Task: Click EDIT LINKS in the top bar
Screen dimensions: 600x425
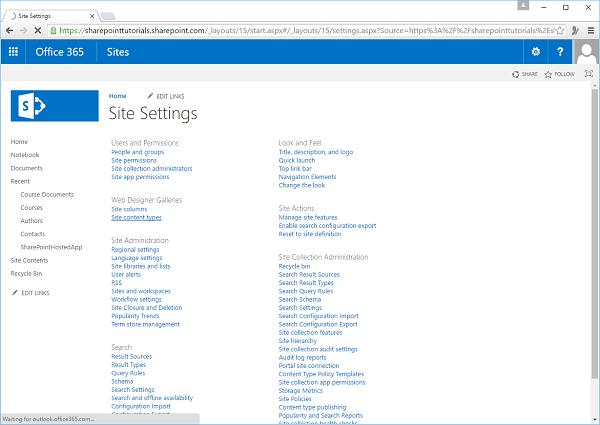Action: (166, 96)
